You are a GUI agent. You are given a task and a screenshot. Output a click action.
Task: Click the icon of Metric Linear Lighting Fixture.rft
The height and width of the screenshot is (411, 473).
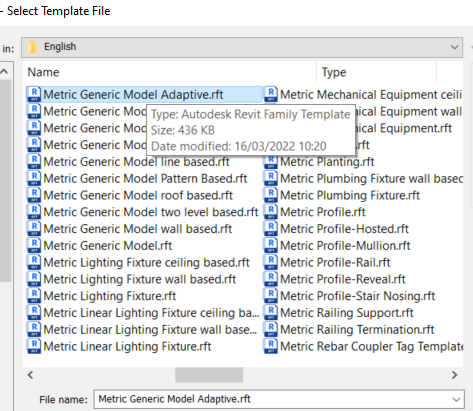tap(34, 346)
